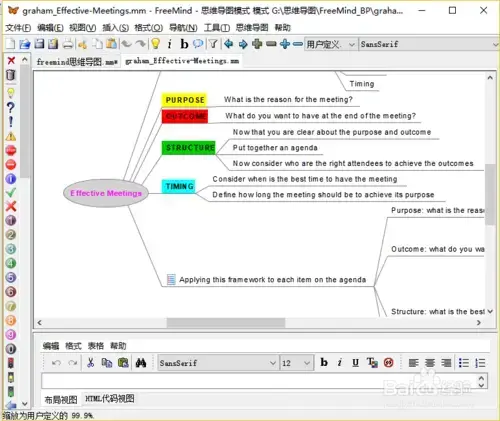Select the Effective Meetings root node
Screen dimensions: 500x421
coord(106,193)
